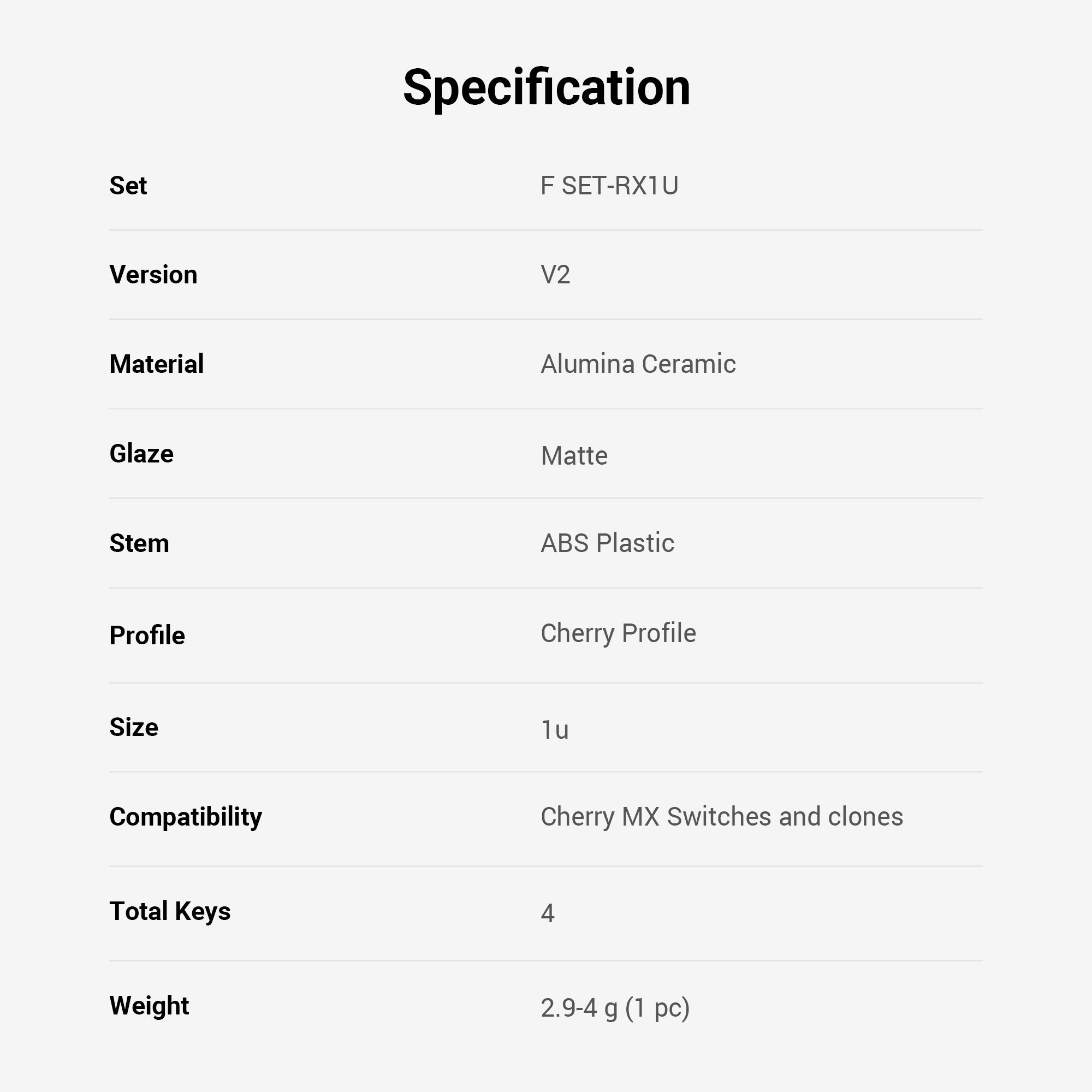
Task: Select Cherry MX Switches and clones text
Action: click(x=721, y=817)
